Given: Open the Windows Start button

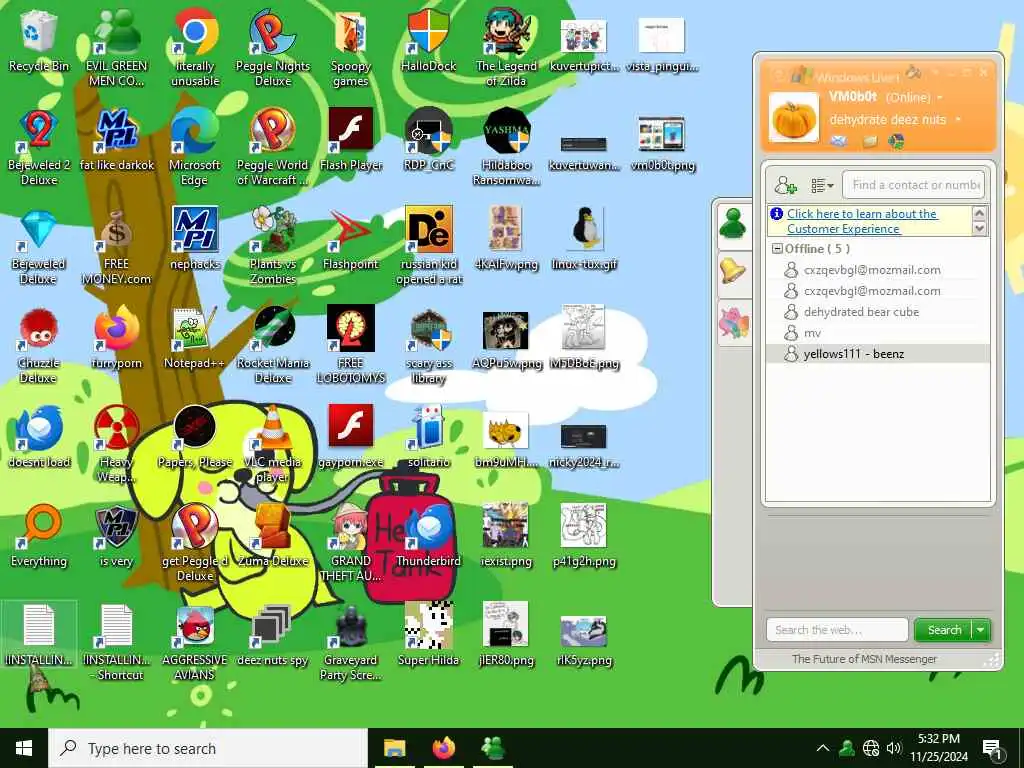Looking at the screenshot, I should pyautogui.click(x=24, y=748).
